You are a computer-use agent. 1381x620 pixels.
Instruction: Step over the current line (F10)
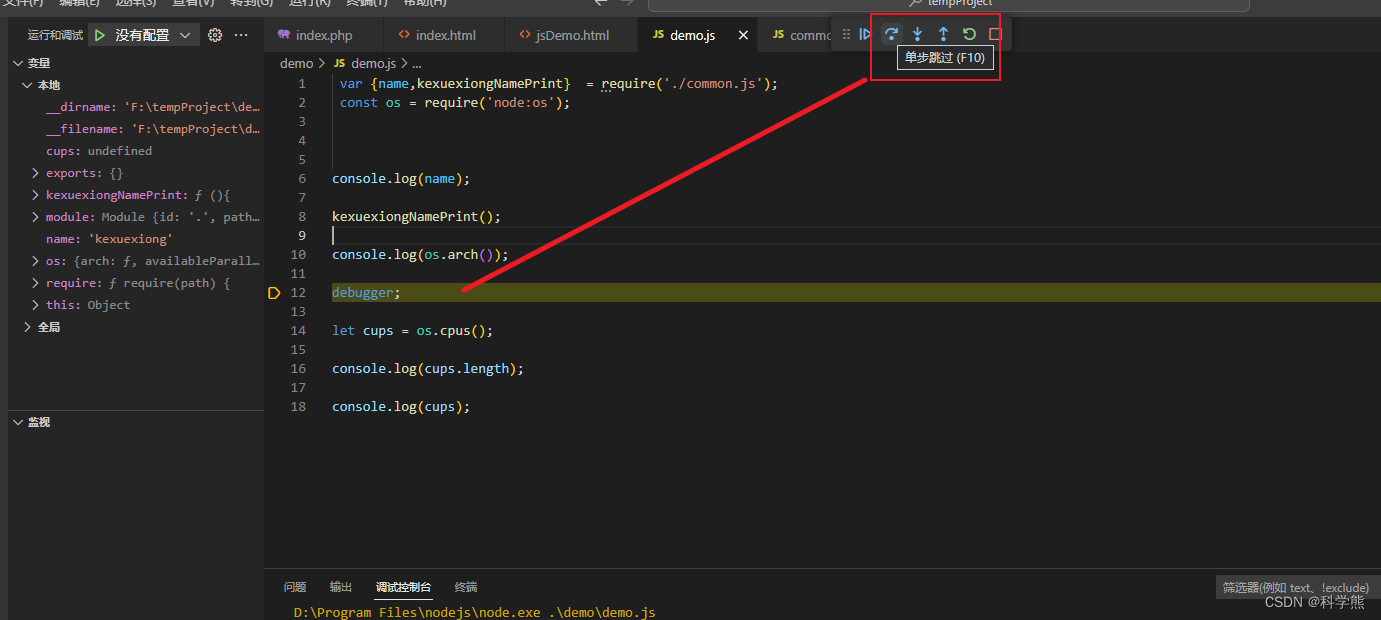pyautogui.click(x=891, y=34)
